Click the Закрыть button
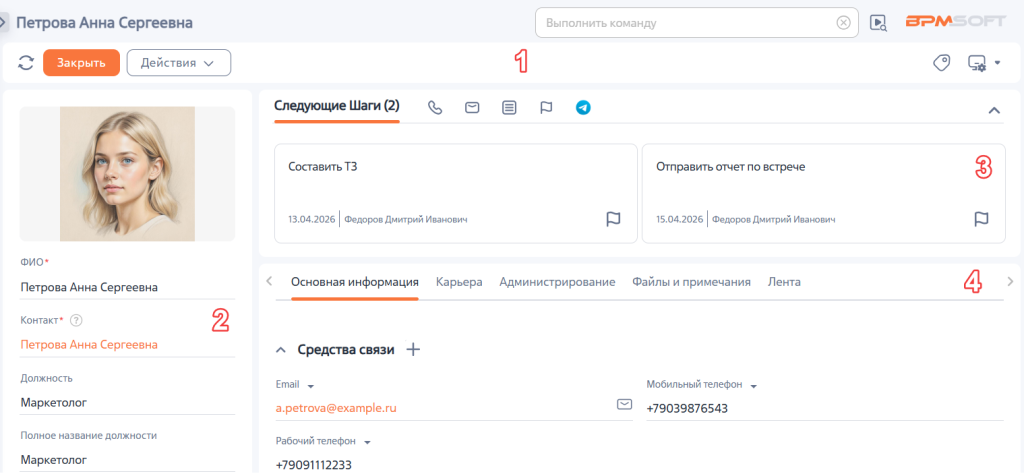1024x474 pixels. point(81,63)
